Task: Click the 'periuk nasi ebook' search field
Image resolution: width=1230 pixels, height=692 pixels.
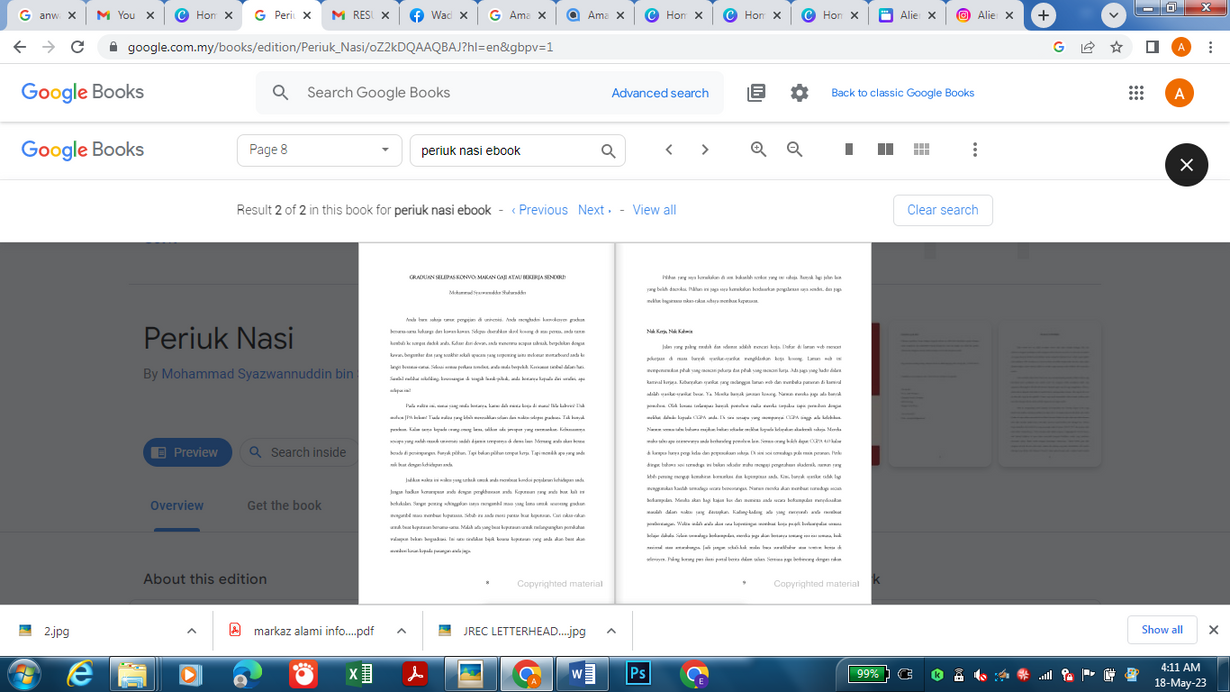Action: (x=505, y=151)
